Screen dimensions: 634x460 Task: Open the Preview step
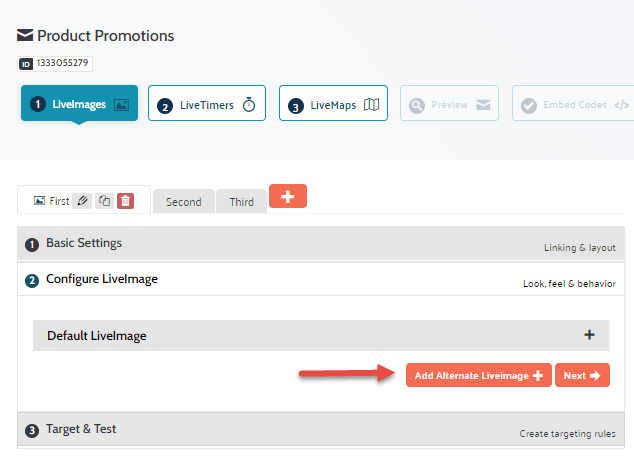point(449,105)
